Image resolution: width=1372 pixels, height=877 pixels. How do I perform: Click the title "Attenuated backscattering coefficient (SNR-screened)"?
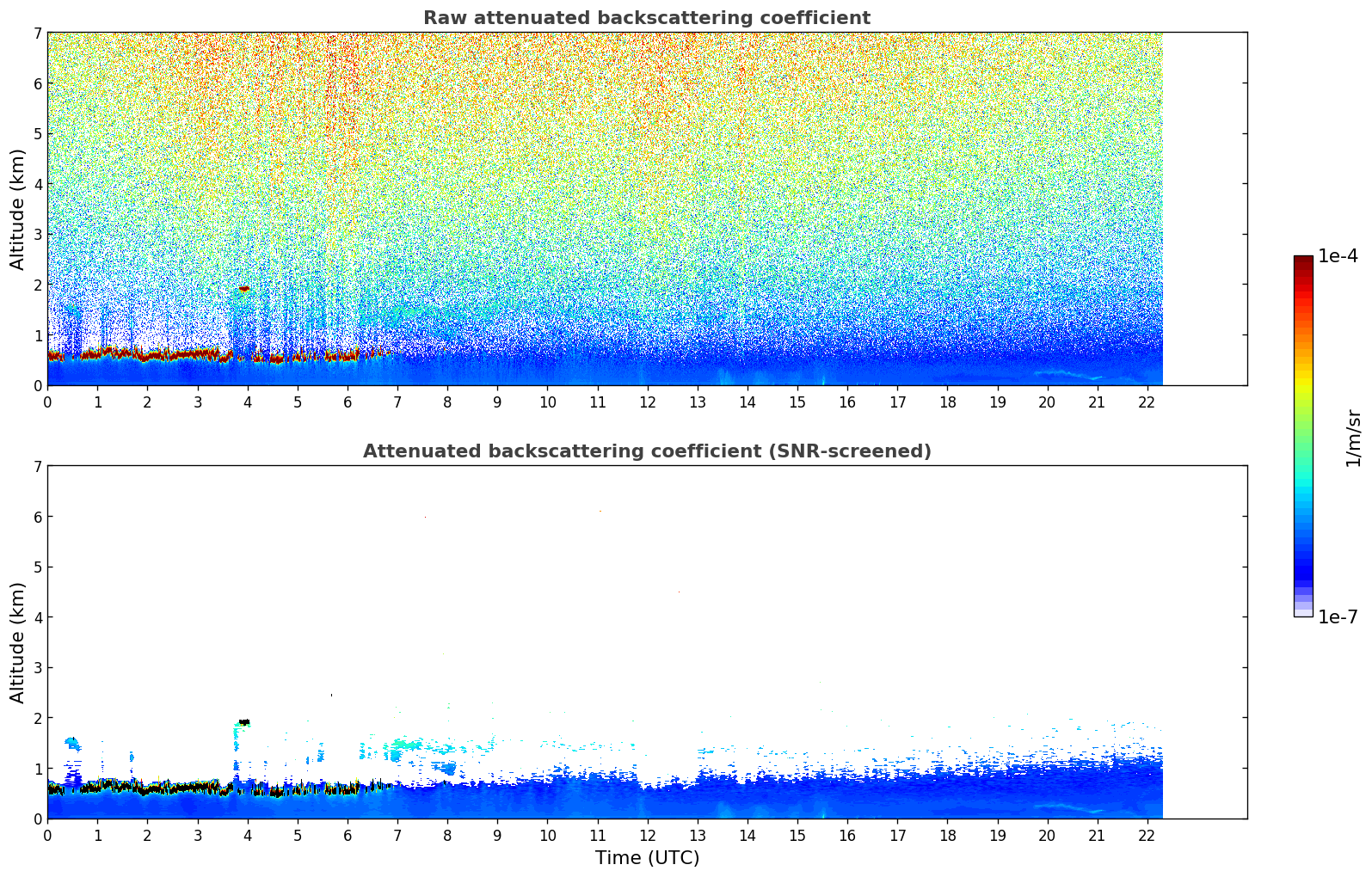point(647,451)
